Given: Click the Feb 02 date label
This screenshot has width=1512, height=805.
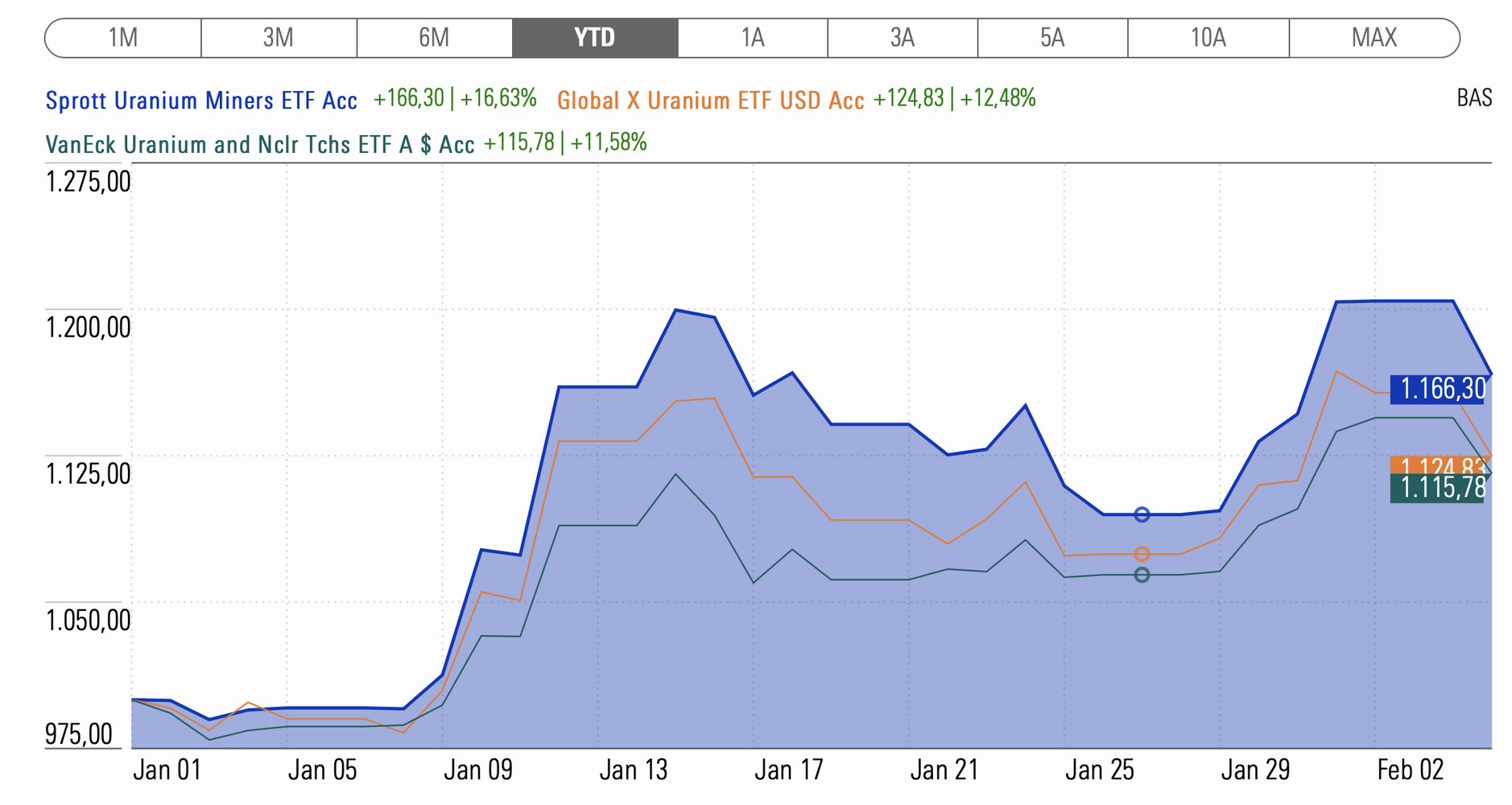Looking at the screenshot, I should [1411, 770].
